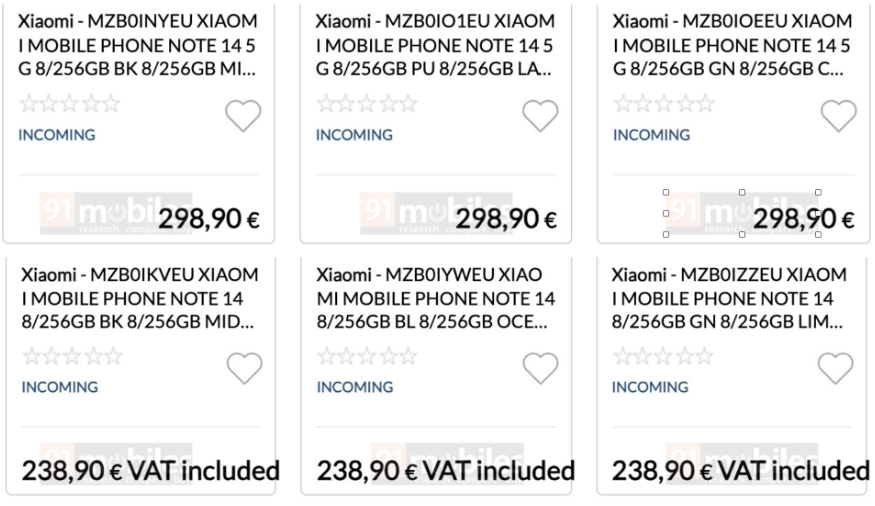
Task: Click the selected watermark box on MZB0IOEEU card
Action: coord(741,213)
